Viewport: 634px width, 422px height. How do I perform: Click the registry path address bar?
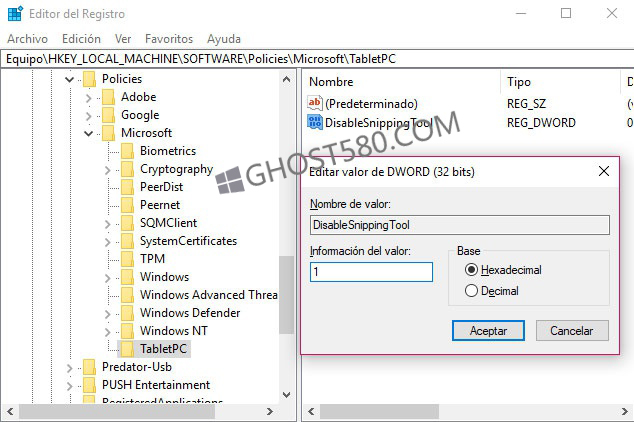coord(317,59)
